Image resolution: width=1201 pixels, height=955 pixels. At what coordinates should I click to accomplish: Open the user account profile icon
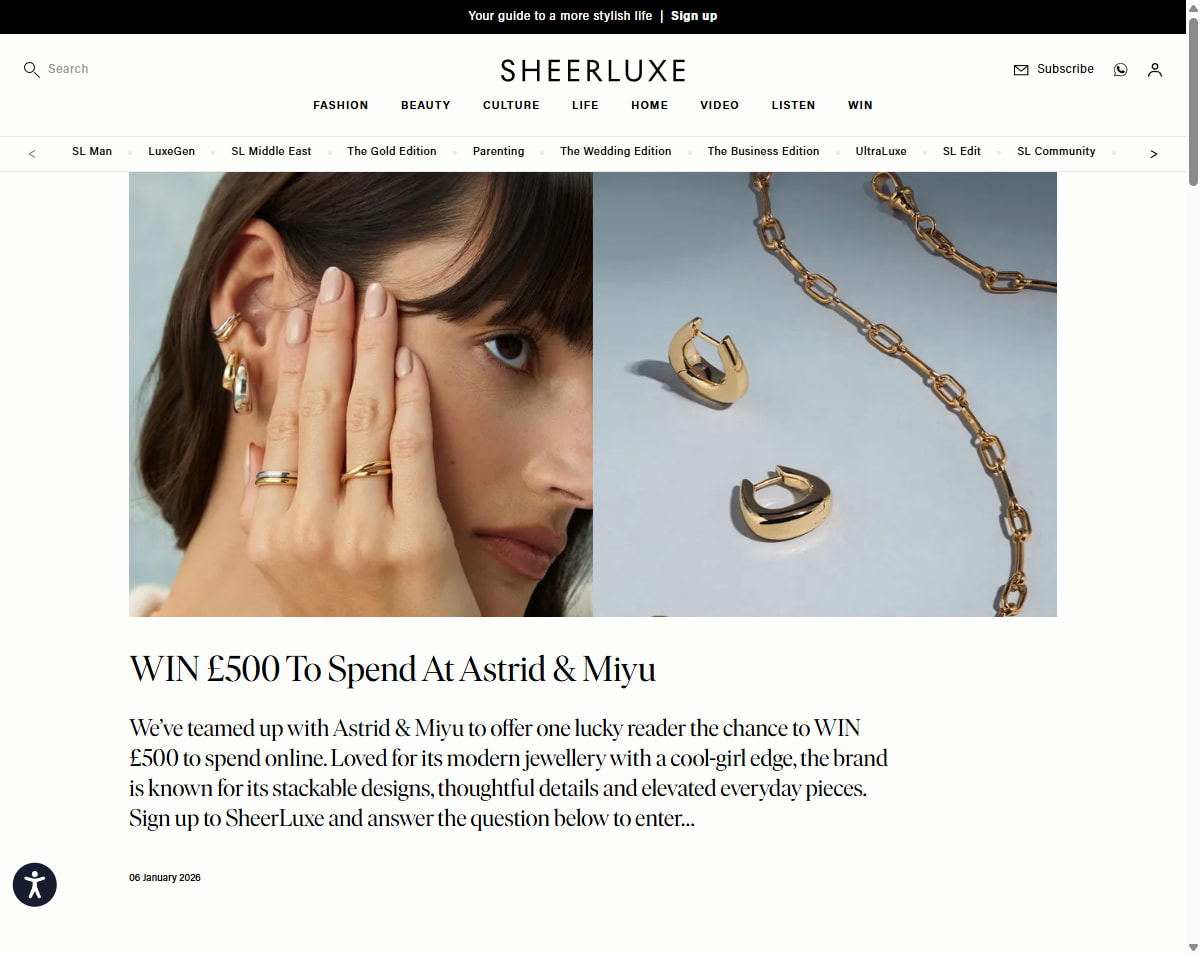[x=1155, y=70]
